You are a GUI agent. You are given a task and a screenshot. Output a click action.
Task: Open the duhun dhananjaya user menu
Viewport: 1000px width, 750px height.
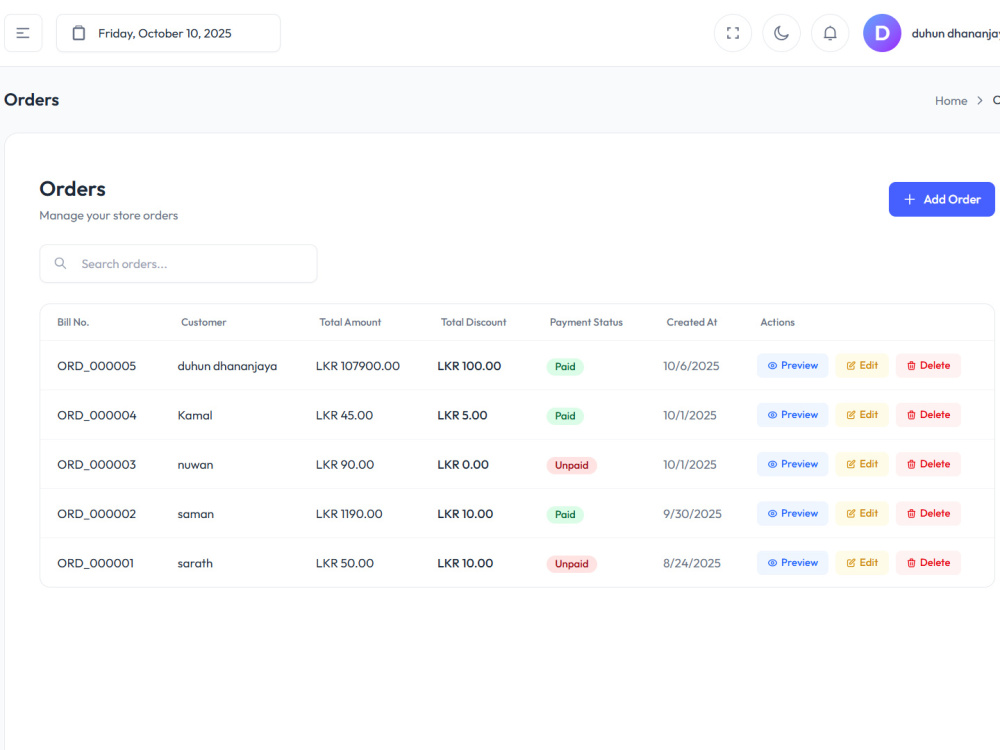pyautogui.click(x=955, y=33)
